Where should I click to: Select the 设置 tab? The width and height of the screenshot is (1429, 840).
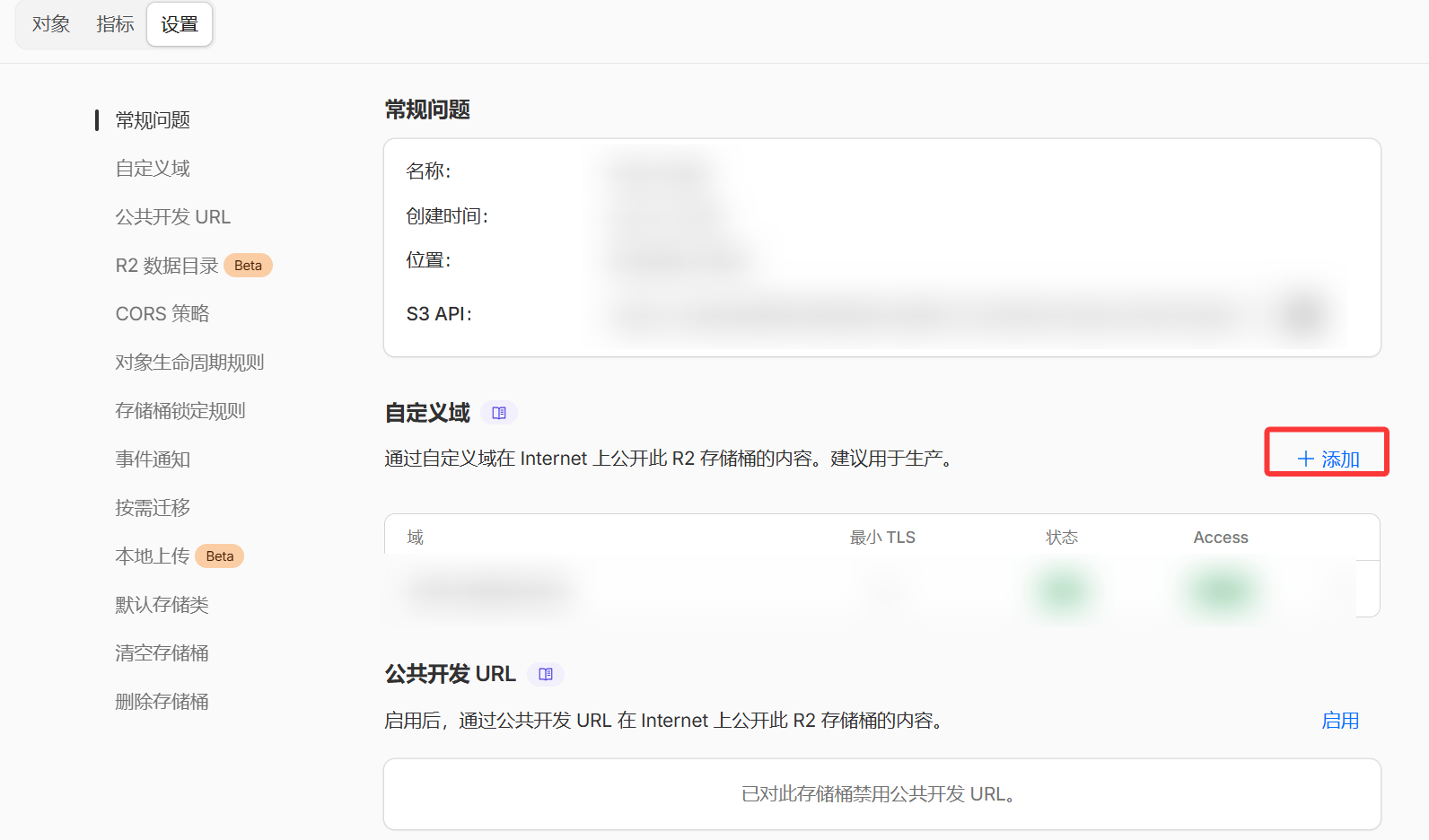pyautogui.click(x=180, y=24)
